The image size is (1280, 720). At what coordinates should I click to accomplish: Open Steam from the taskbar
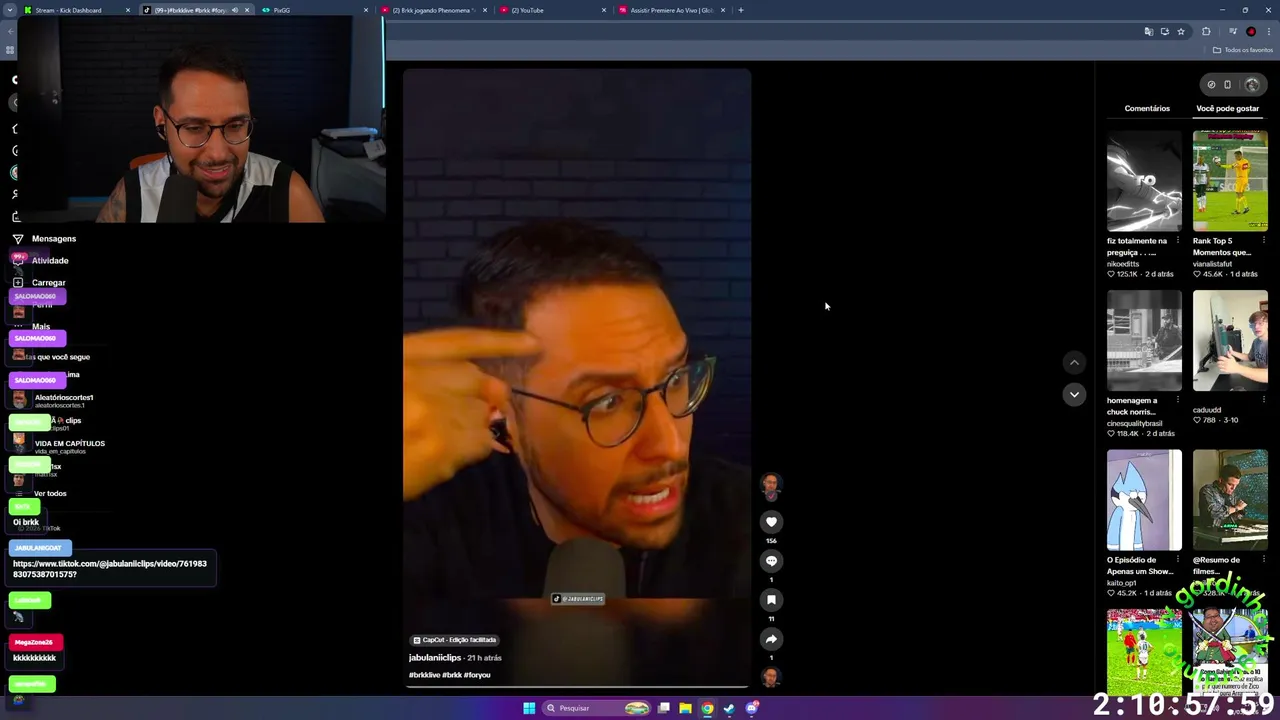[x=729, y=708]
